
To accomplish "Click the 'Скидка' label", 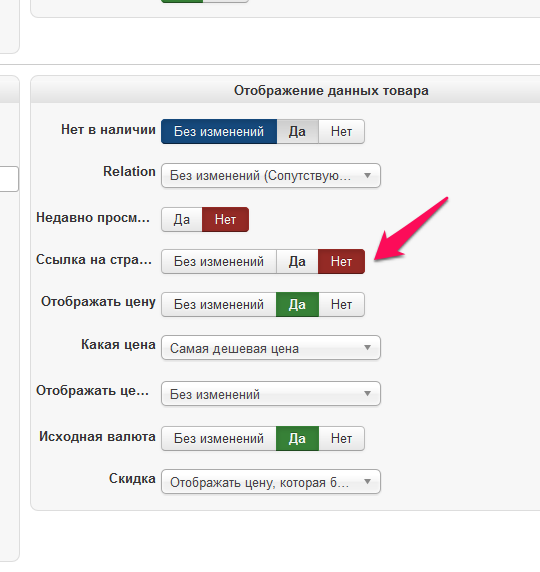I will (x=132, y=479).
